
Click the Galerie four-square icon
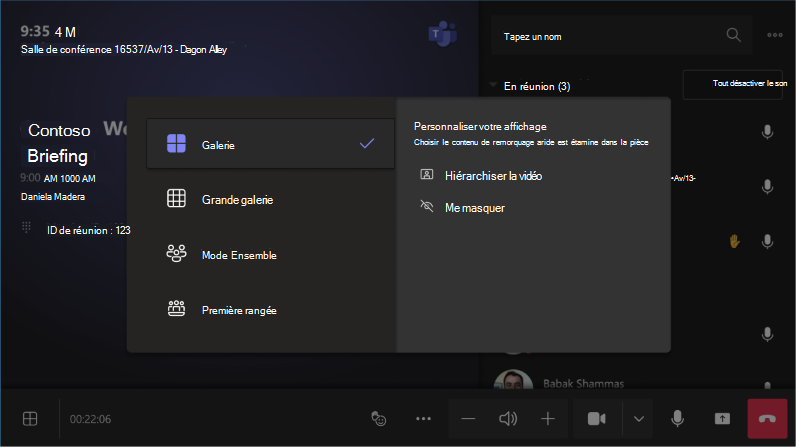176,144
